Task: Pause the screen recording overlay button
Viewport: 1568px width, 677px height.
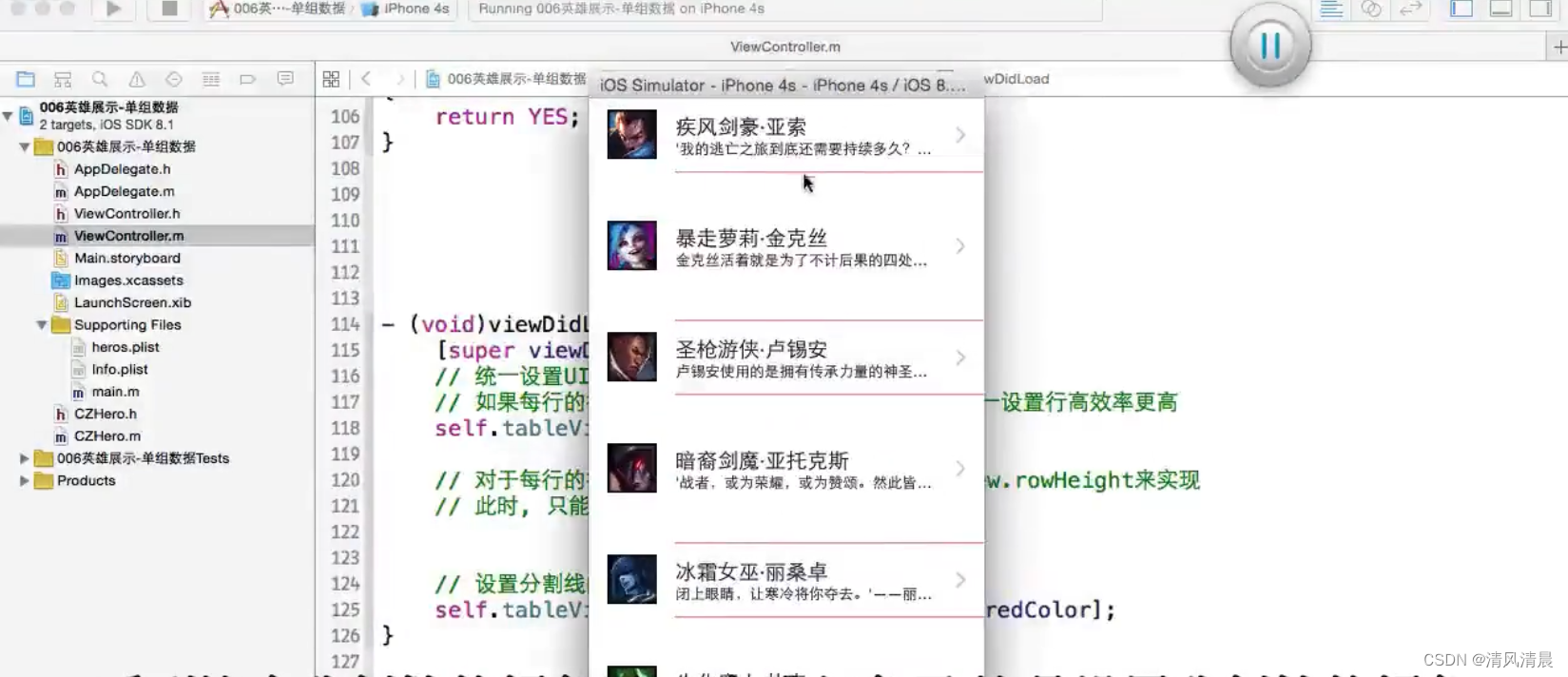Action: pos(1270,45)
